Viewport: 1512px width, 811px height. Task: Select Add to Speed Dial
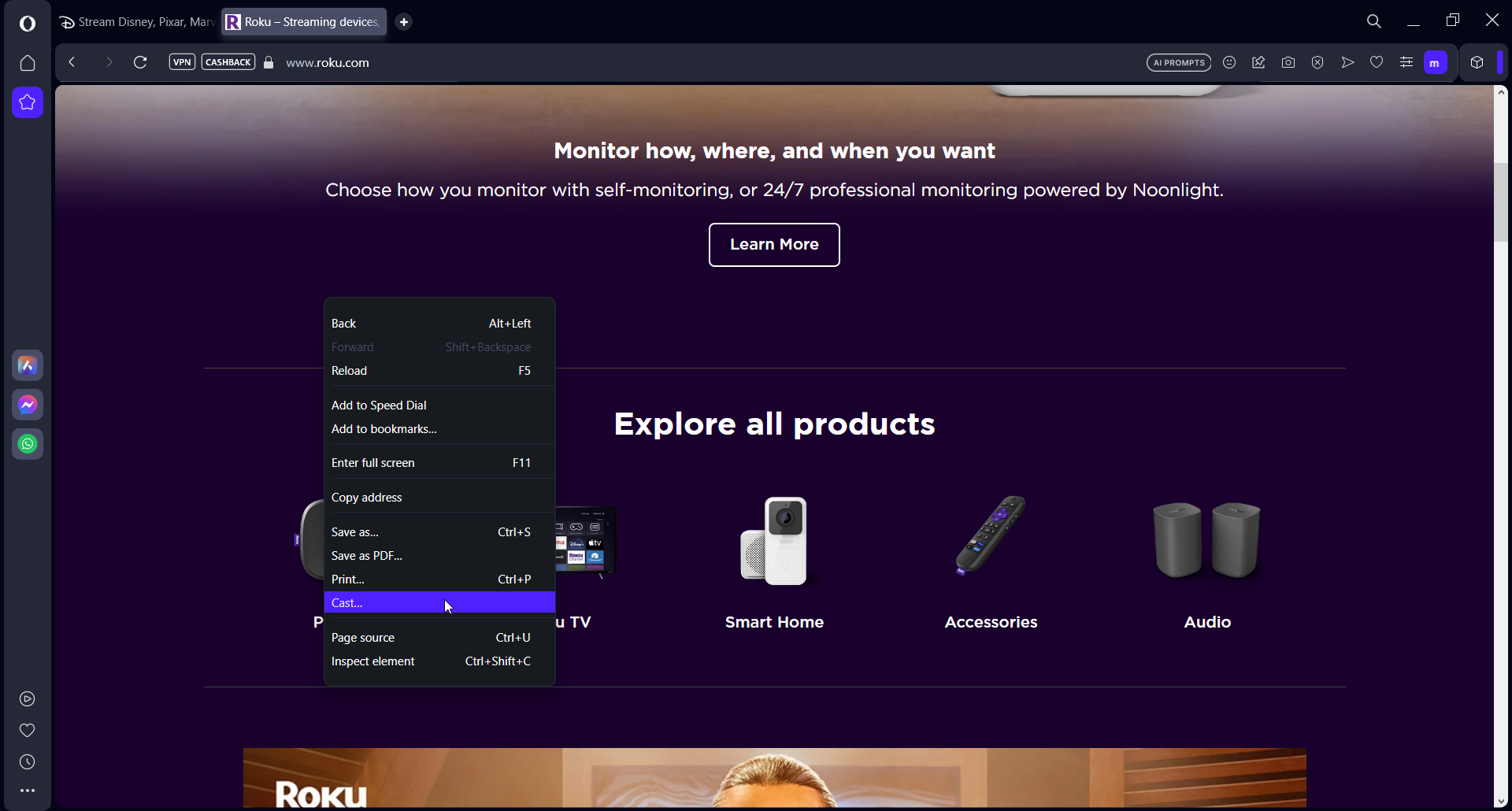(439, 405)
